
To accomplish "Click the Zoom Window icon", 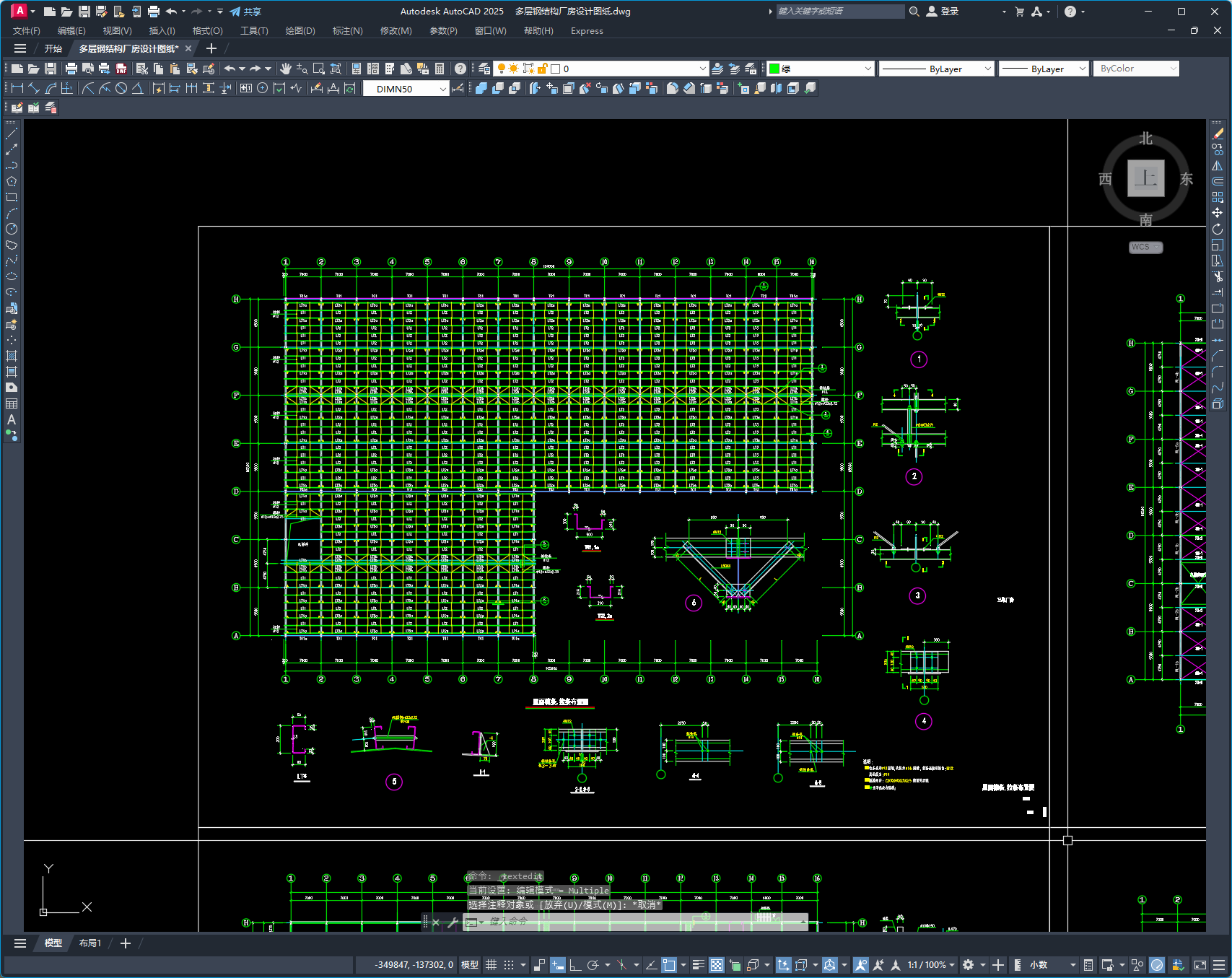I will pos(319,69).
